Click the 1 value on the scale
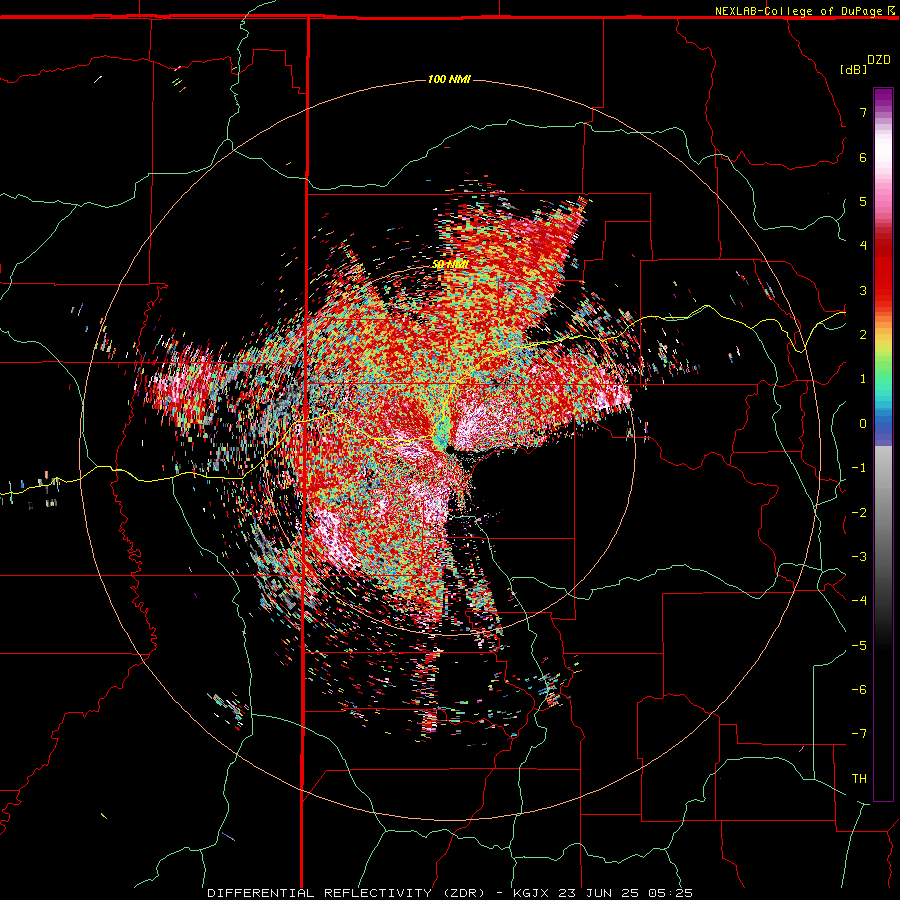This screenshot has width=900, height=900. (863, 379)
